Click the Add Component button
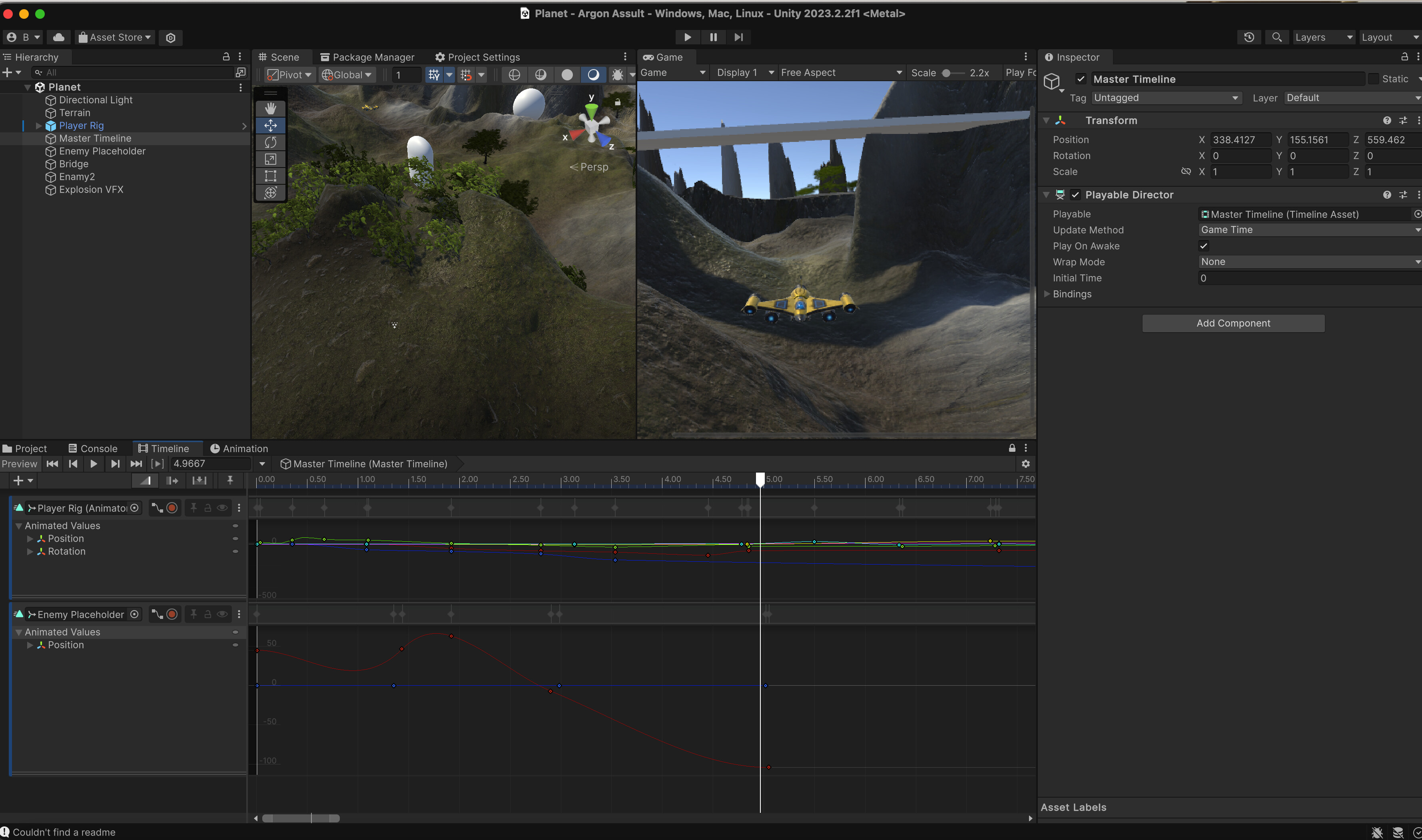The image size is (1422, 840). (1233, 323)
